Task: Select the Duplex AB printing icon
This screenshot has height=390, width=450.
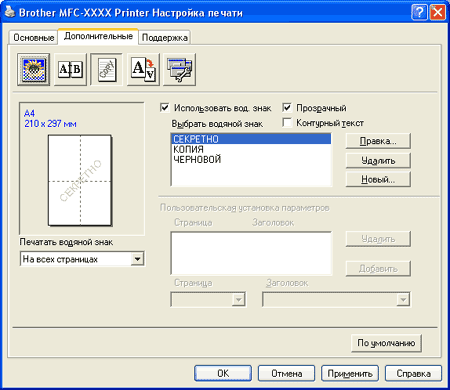Action: point(70,69)
